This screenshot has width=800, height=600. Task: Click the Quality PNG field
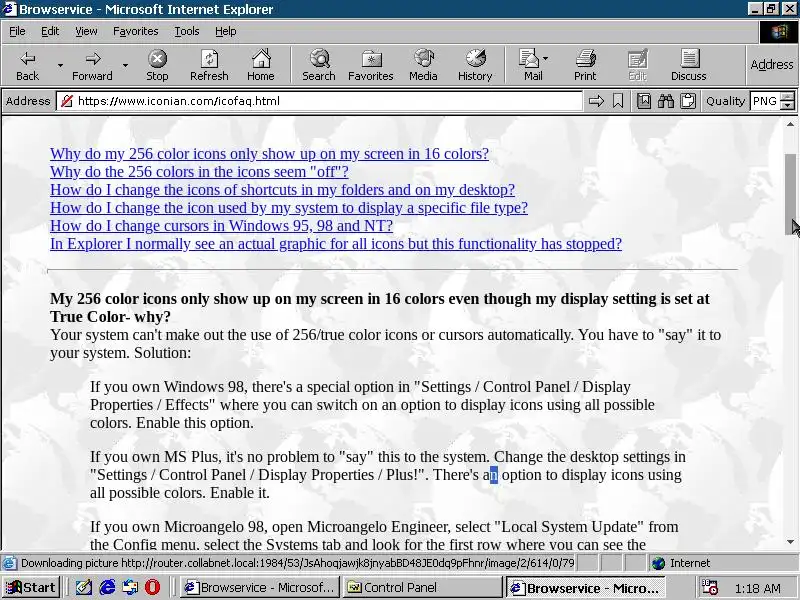(x=766, y=101)
